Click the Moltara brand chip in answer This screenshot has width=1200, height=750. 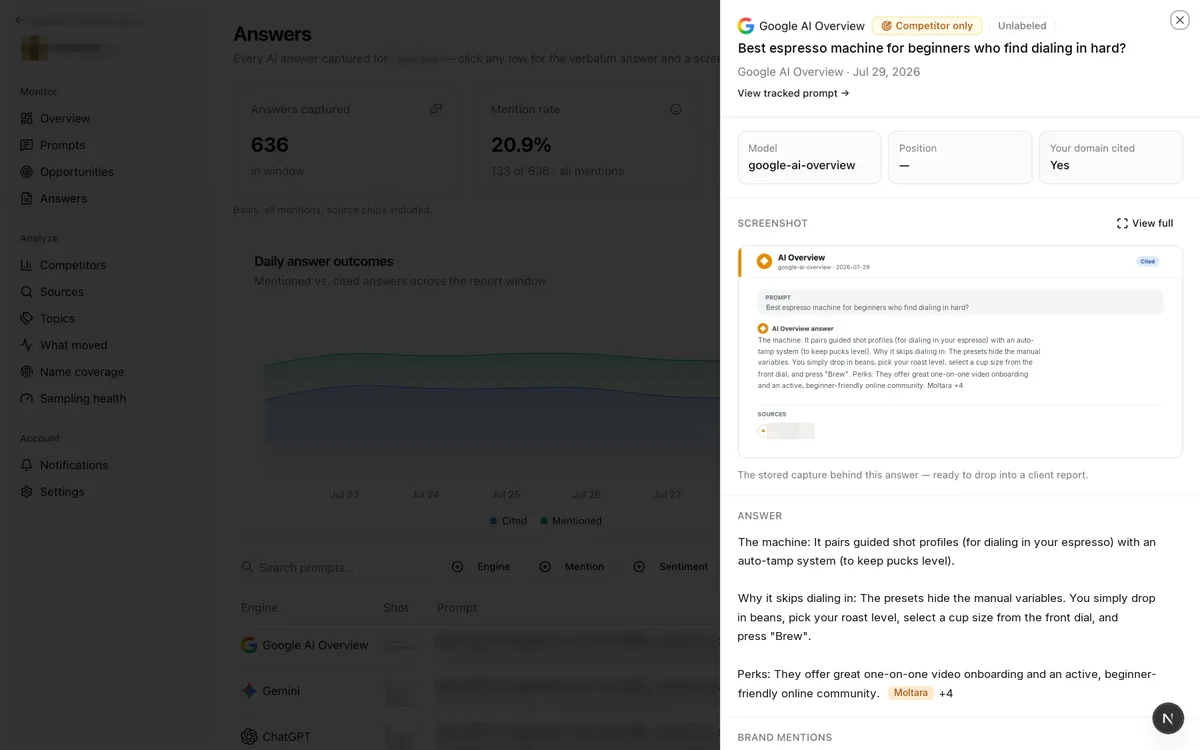point(910,693)
